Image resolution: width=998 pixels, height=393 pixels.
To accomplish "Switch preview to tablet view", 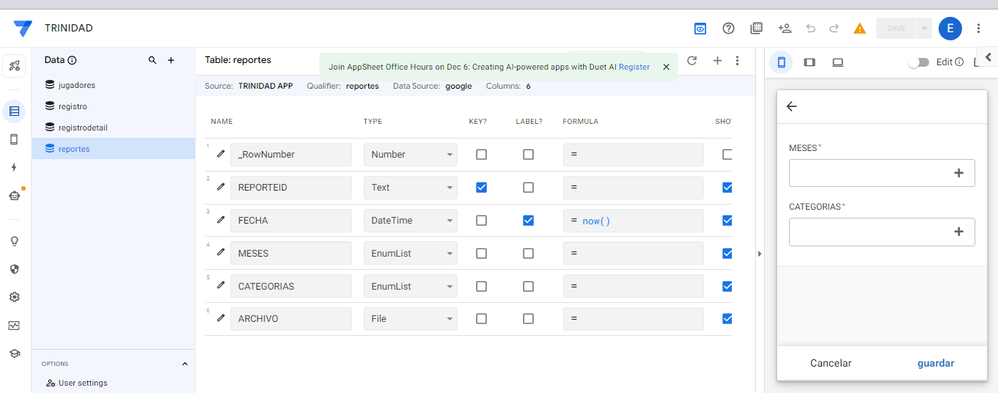I will click(810, 62).
